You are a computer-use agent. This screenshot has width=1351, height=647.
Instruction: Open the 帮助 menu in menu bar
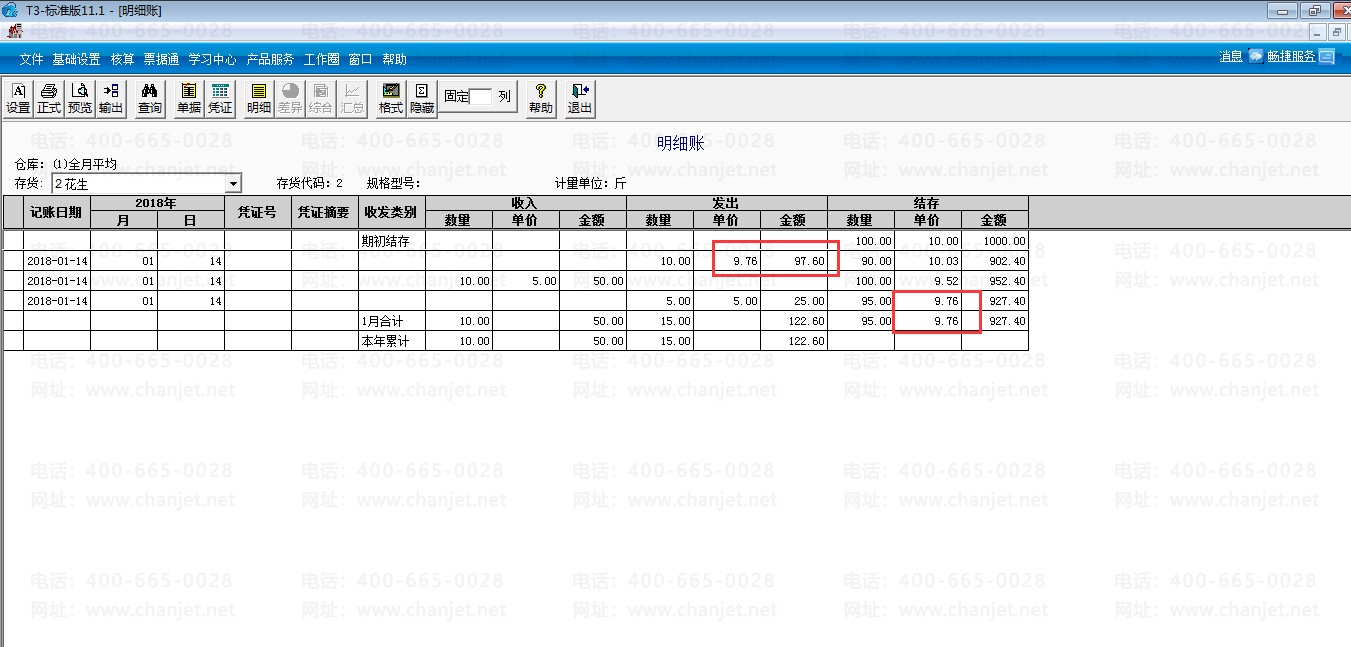394,60
